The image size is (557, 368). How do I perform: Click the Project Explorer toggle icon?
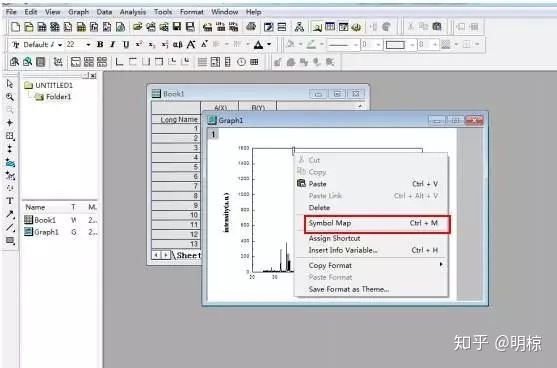tap(317, 27)
